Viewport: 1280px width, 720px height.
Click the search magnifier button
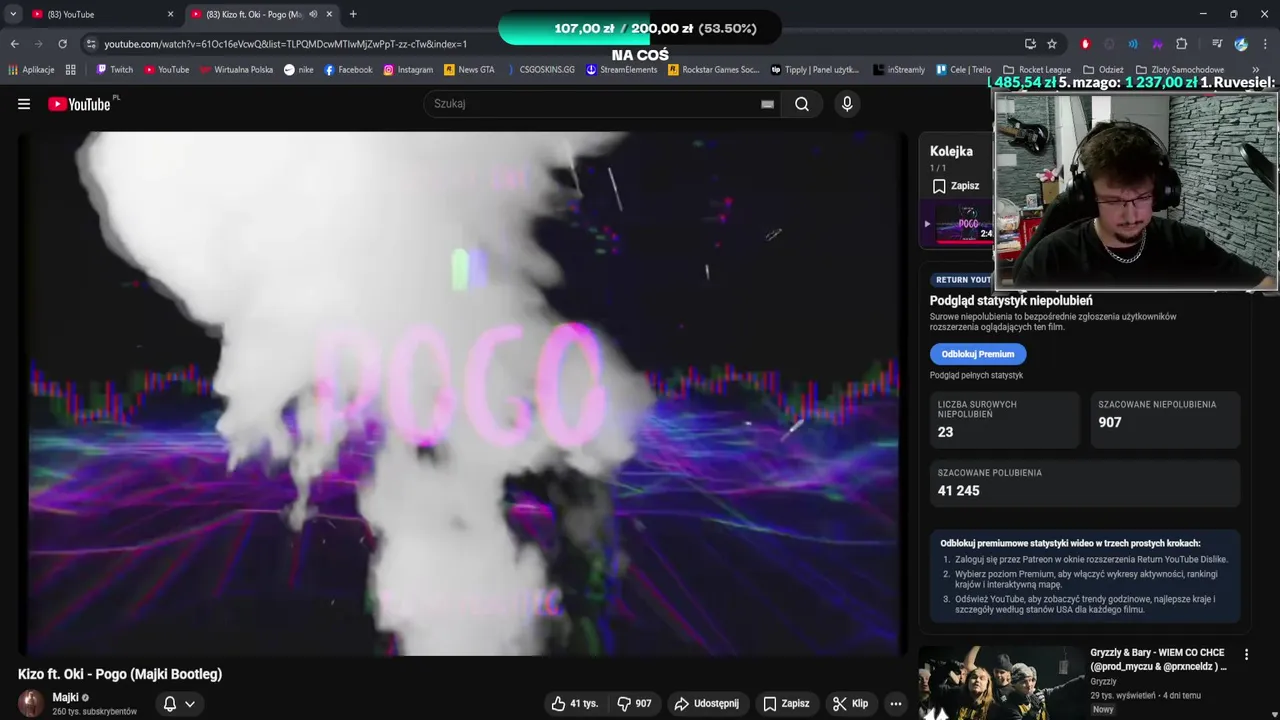tap(802, 104)
